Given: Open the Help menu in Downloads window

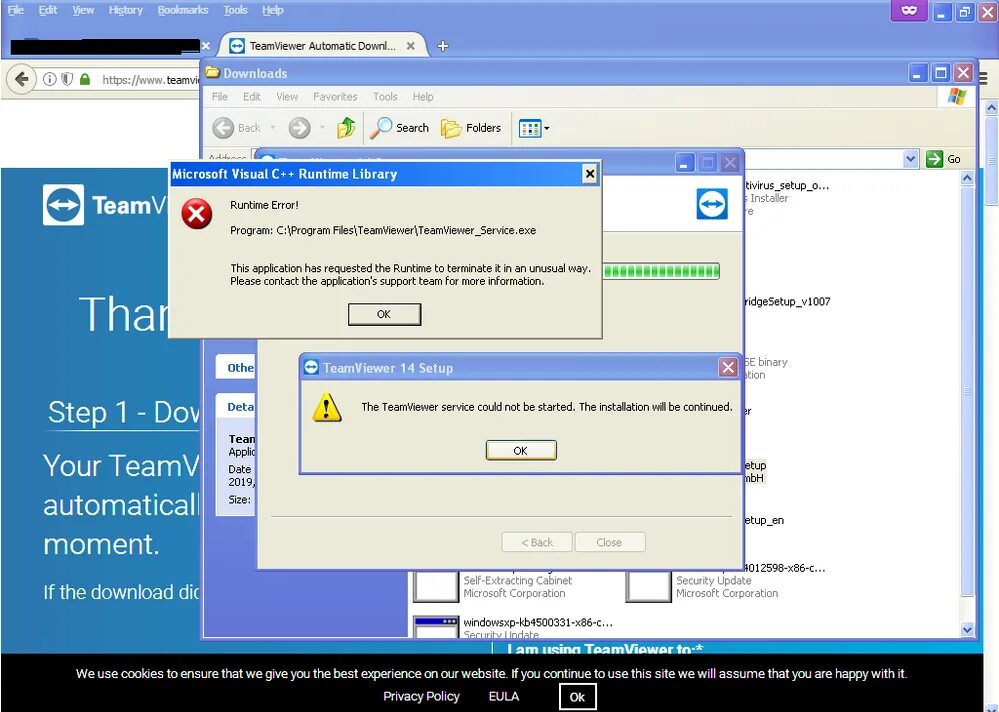Looking at the screenshot, I should pyautogui.click(x=423, y=97).
